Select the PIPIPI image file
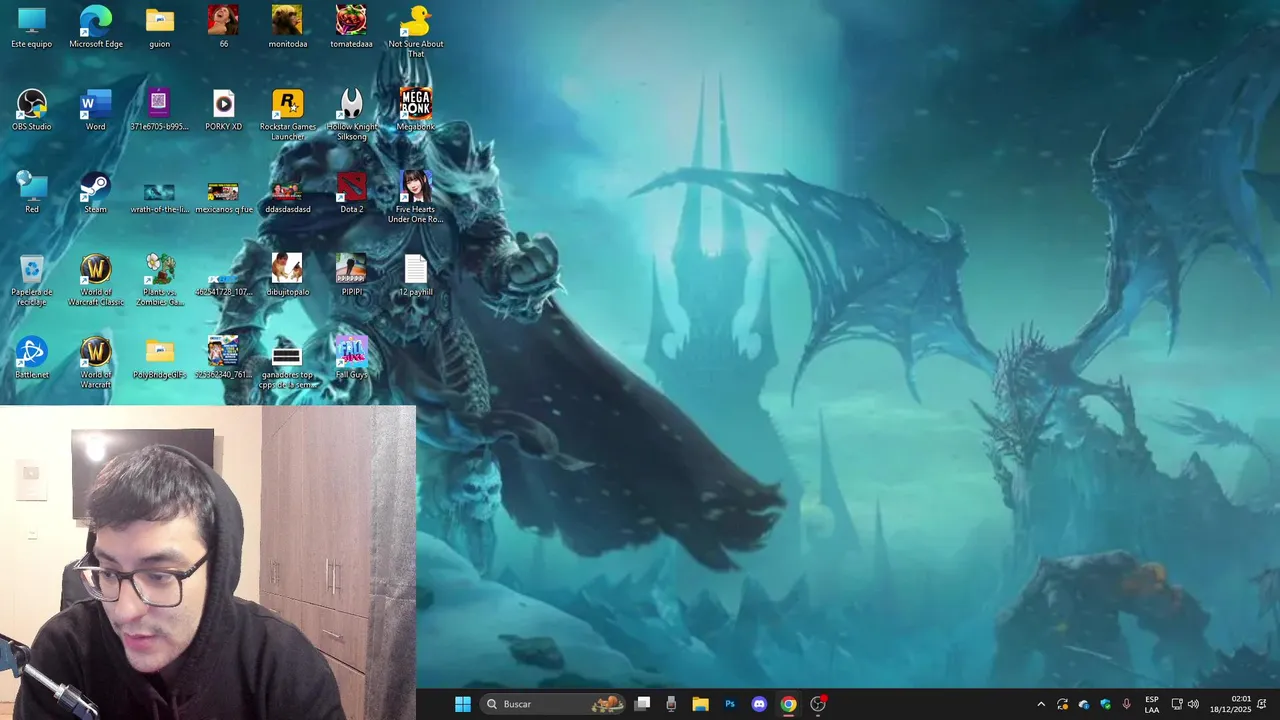This screenshot has height=720, width=1280. 352,276
